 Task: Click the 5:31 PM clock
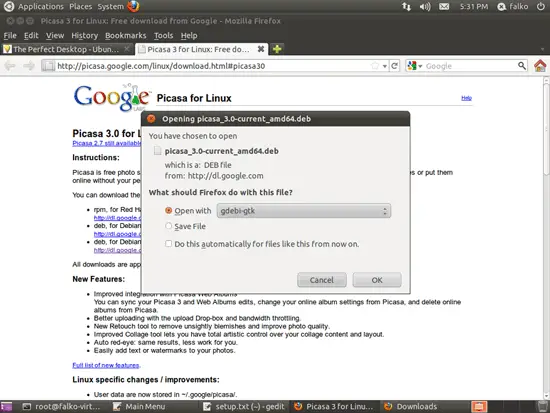click(x=474, y=6)
